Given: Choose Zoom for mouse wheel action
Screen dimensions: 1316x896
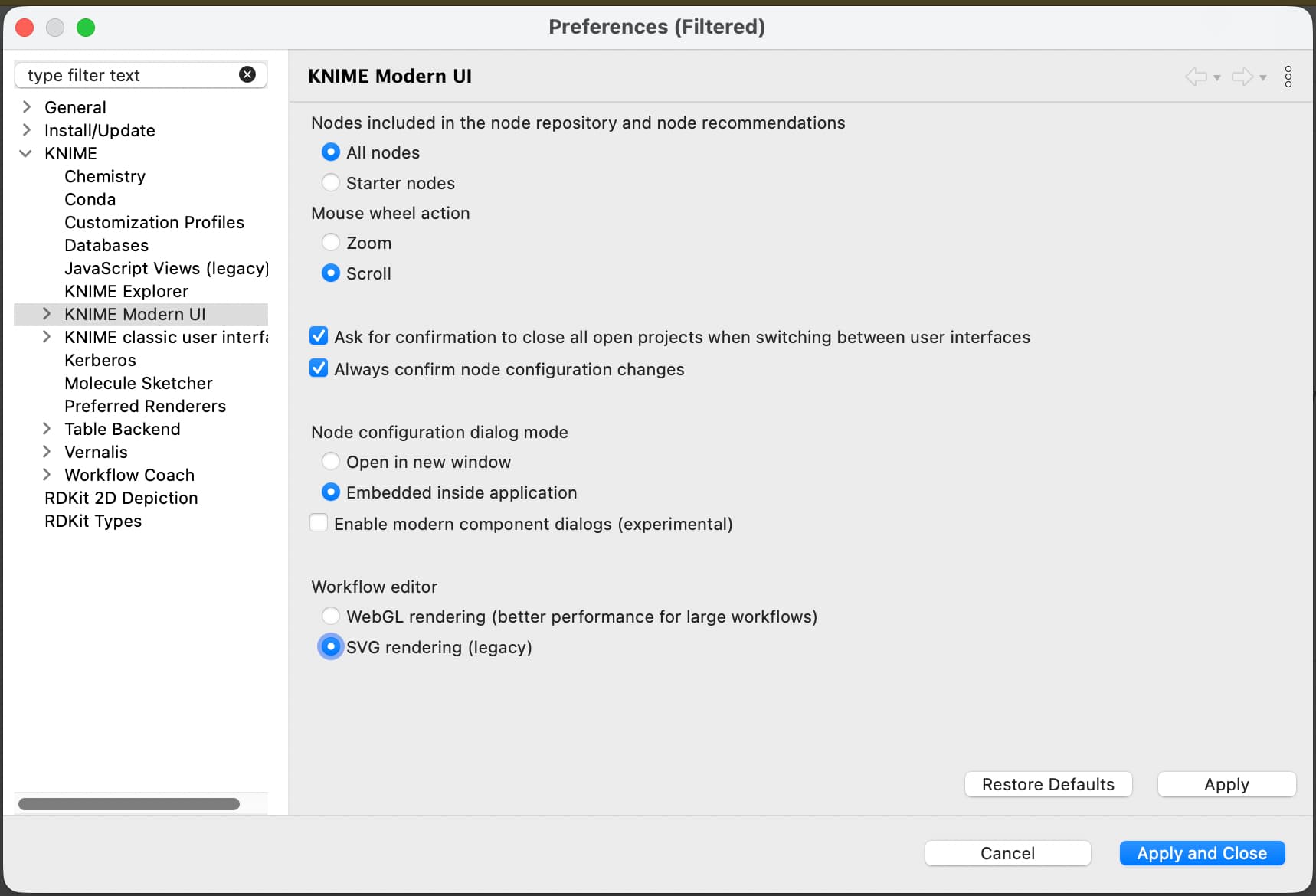Looking at the screenshot, I should tap(331, 243).
